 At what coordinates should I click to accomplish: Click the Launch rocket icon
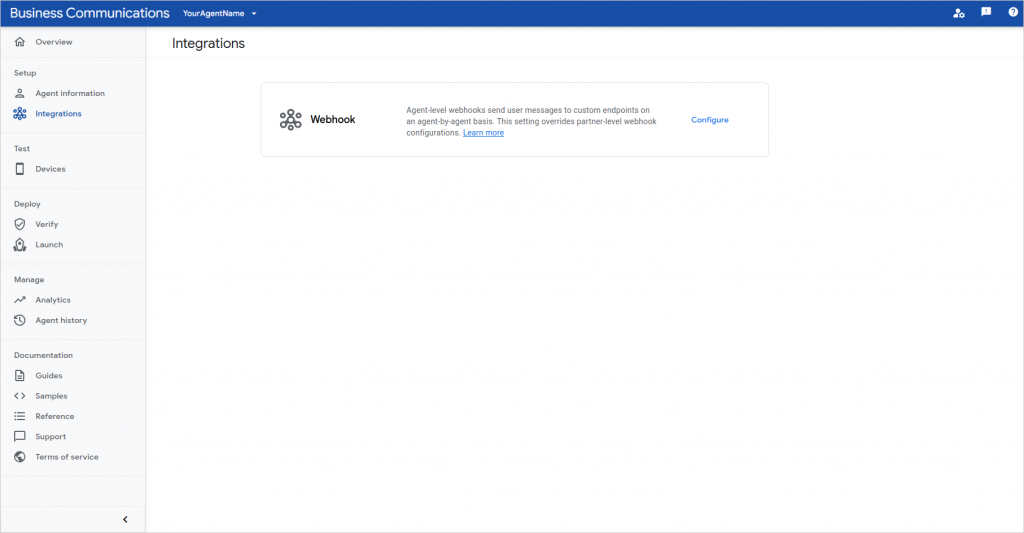point(20,245)
